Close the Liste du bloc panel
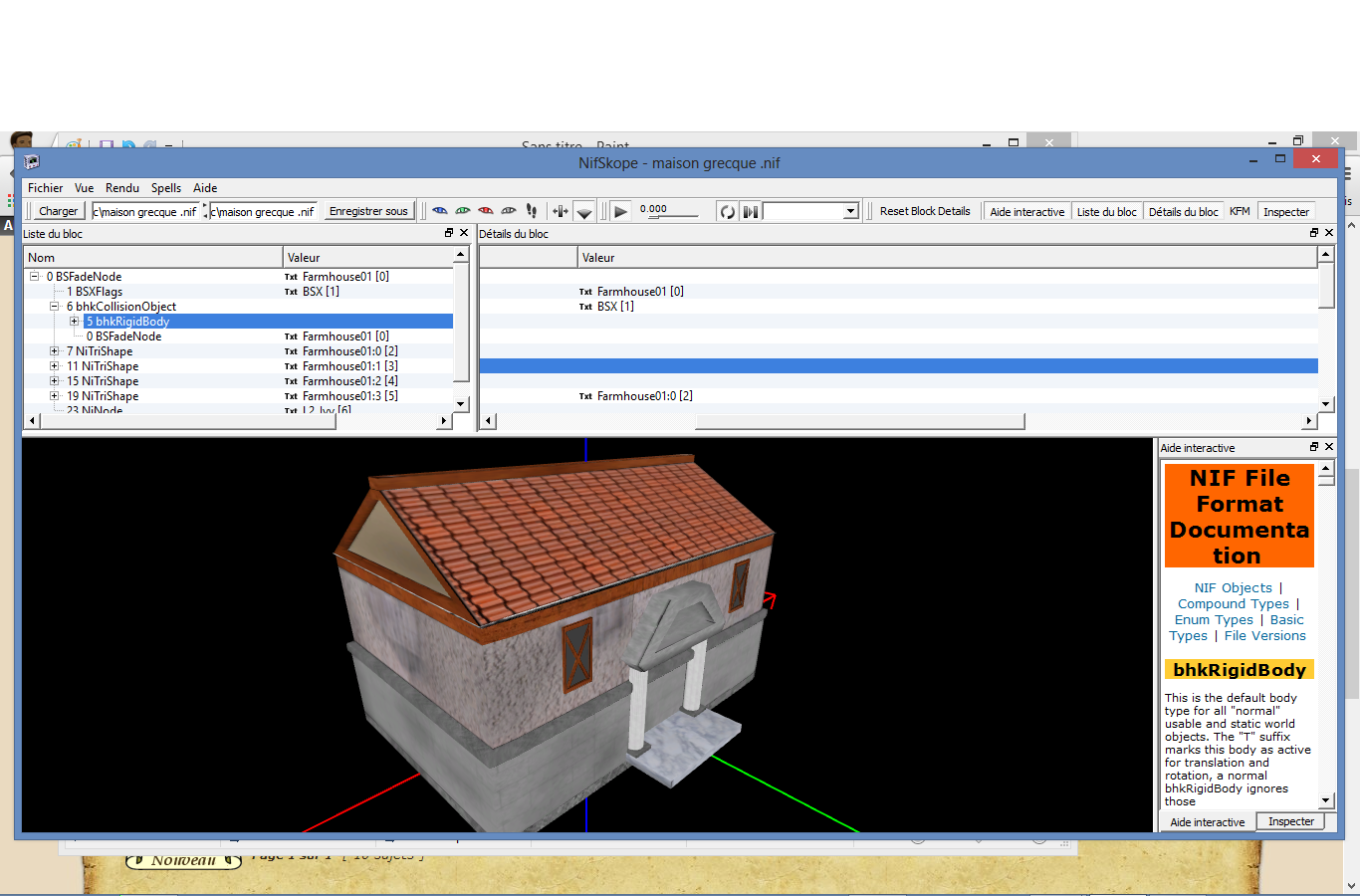 point(464,233)
